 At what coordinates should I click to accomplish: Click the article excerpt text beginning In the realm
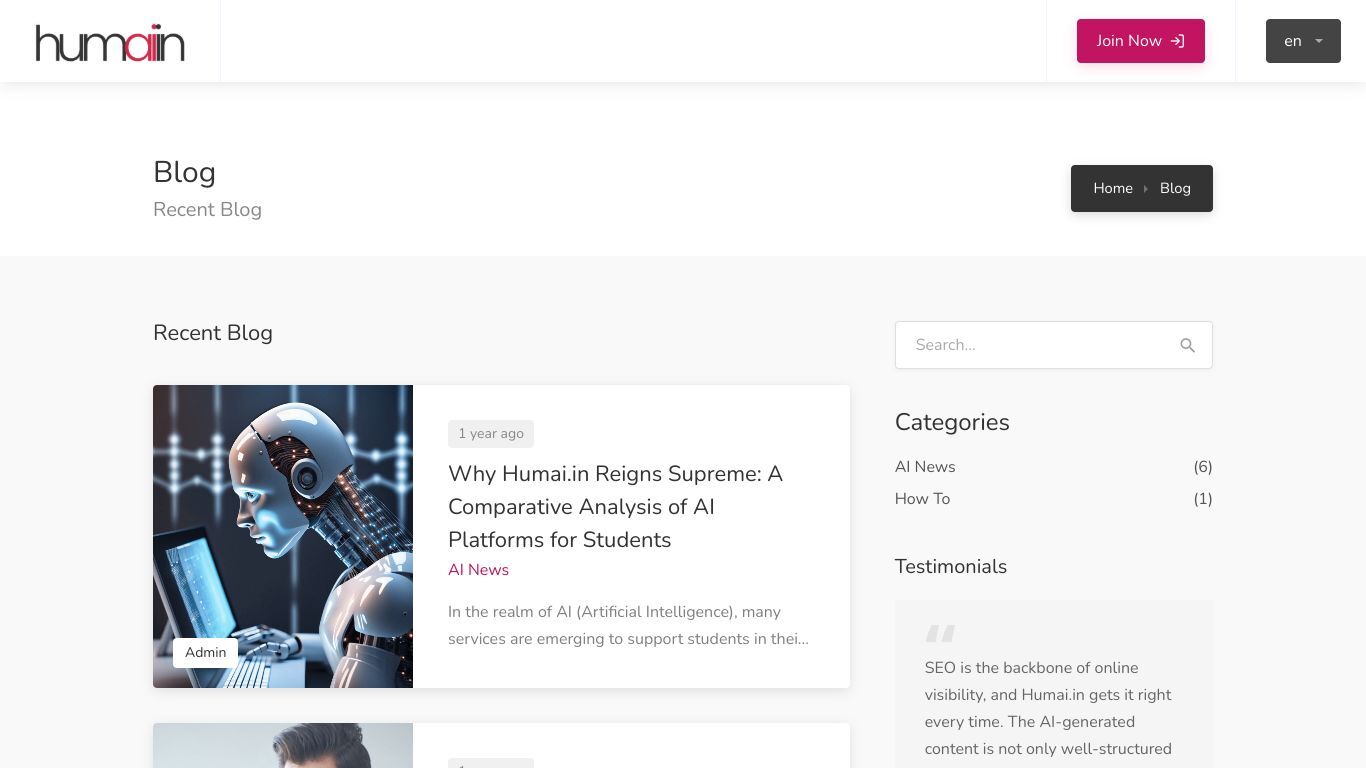coord(628,625)
